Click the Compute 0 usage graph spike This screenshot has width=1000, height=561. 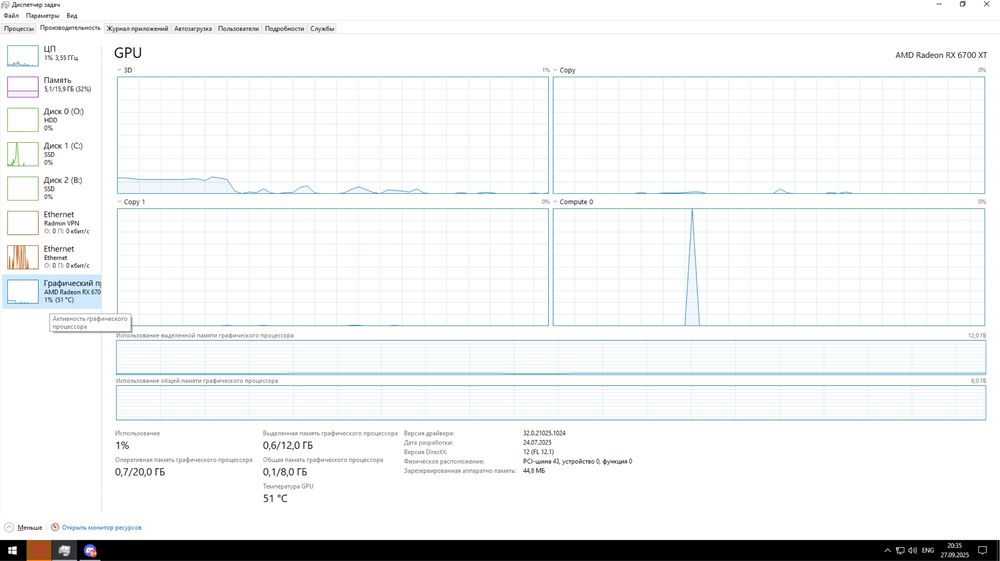(692, 268)
